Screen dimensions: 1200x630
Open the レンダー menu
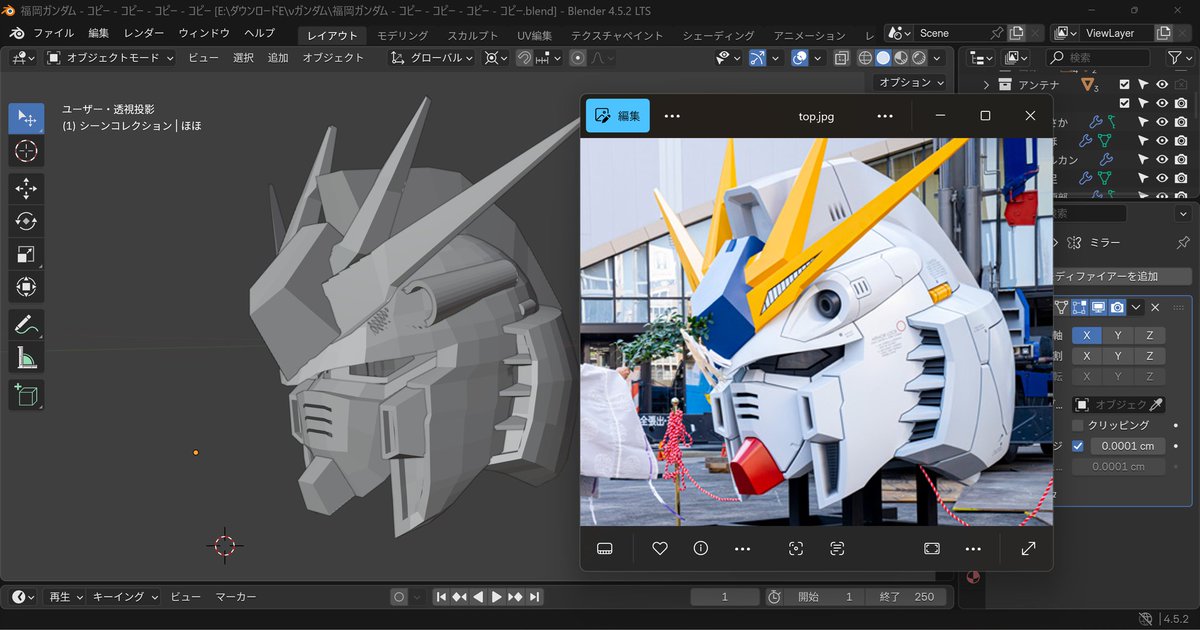pos(144,33)
